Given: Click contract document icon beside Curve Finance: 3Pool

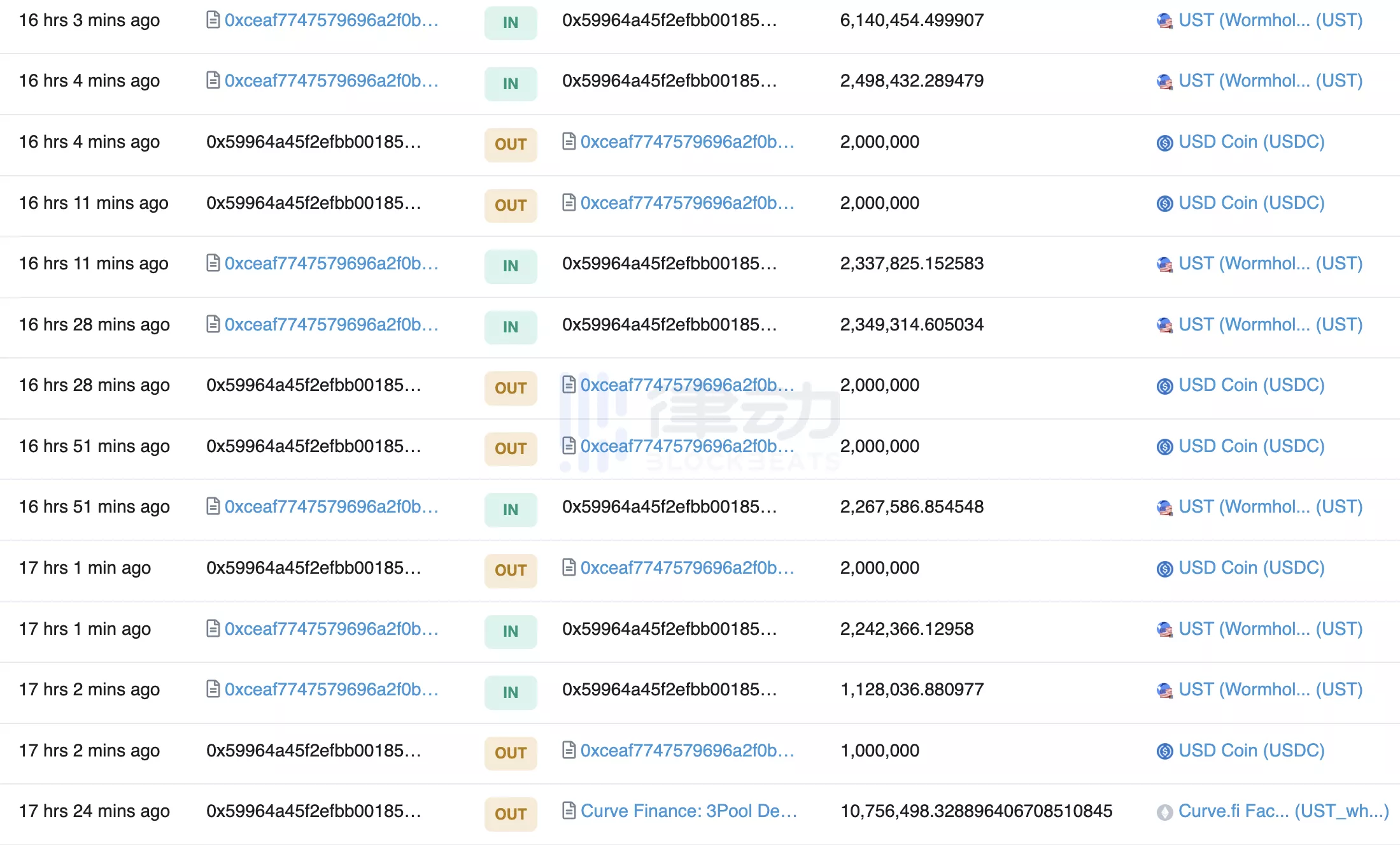Looking at the screenshot, I should (x=569, y=811).
